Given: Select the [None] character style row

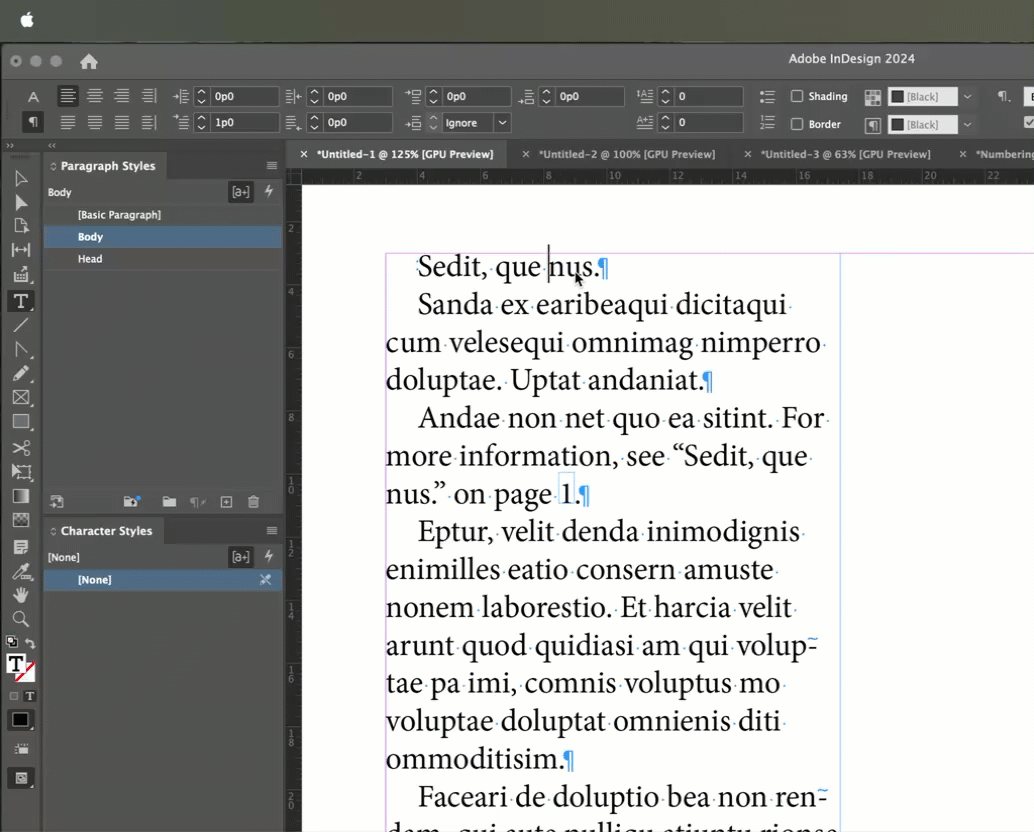Looking at the screenshot, I should (x=163, y=580).
